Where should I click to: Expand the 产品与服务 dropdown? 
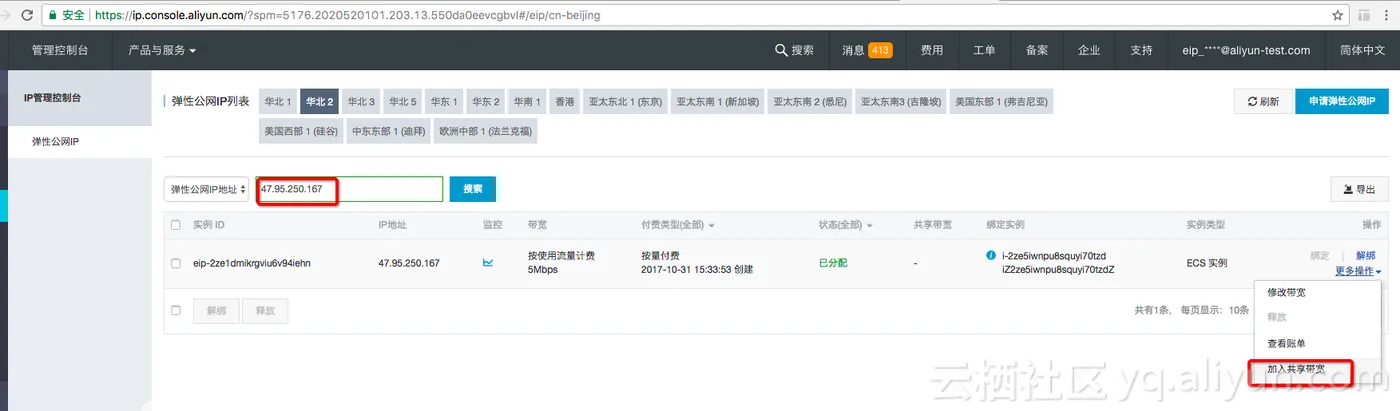(x=162, y=50)
